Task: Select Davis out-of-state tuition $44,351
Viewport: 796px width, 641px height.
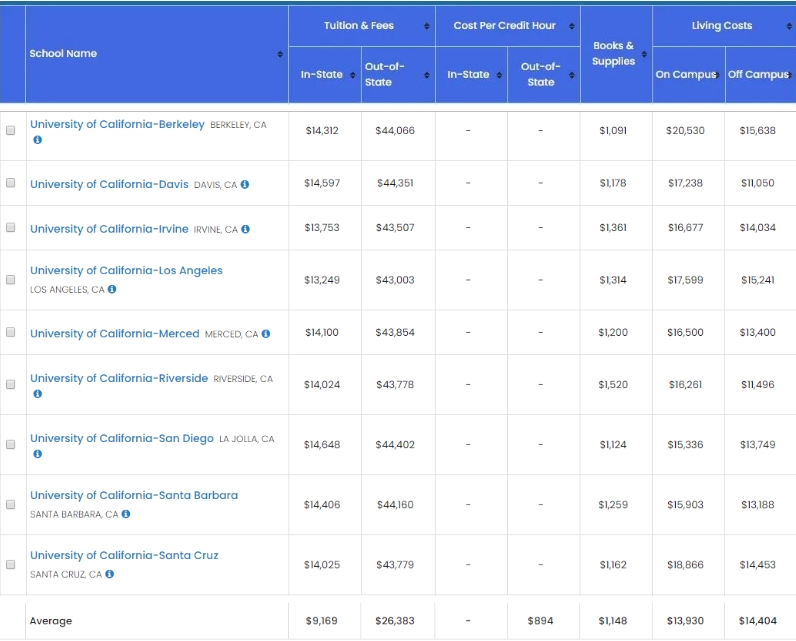Action: tap(395, 183)
